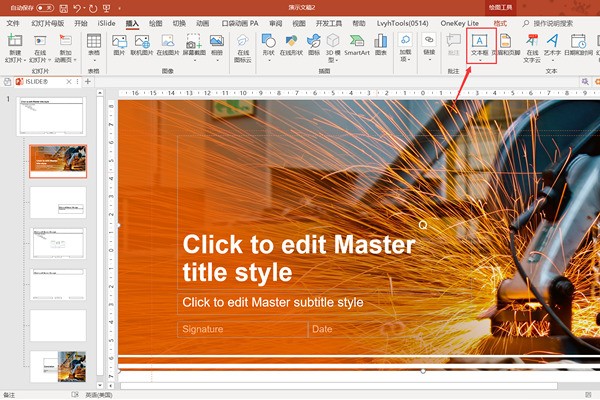Image resolution: width=600 pixels, height=400 pixels.
Task: Switch to the iSlide ribbon tab
Action: coord(106,22)
